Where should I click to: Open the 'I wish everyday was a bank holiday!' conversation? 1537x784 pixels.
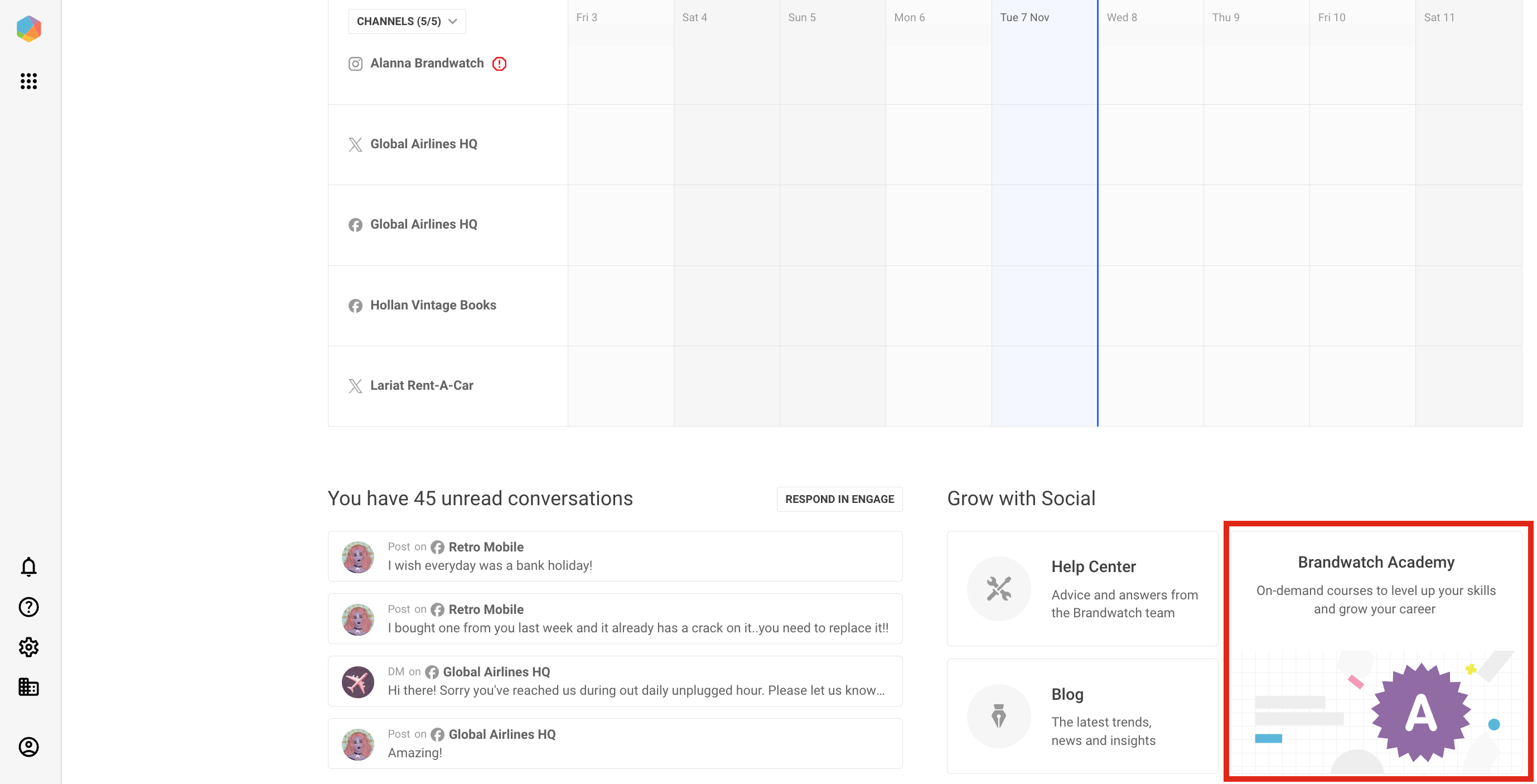click(x=615, y=556)
